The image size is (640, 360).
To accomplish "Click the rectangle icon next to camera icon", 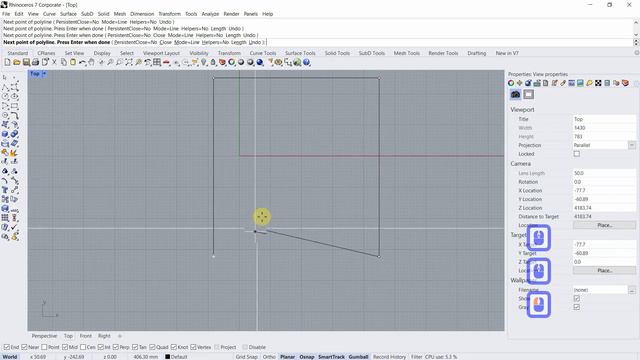I will click(x=529, y=94).
